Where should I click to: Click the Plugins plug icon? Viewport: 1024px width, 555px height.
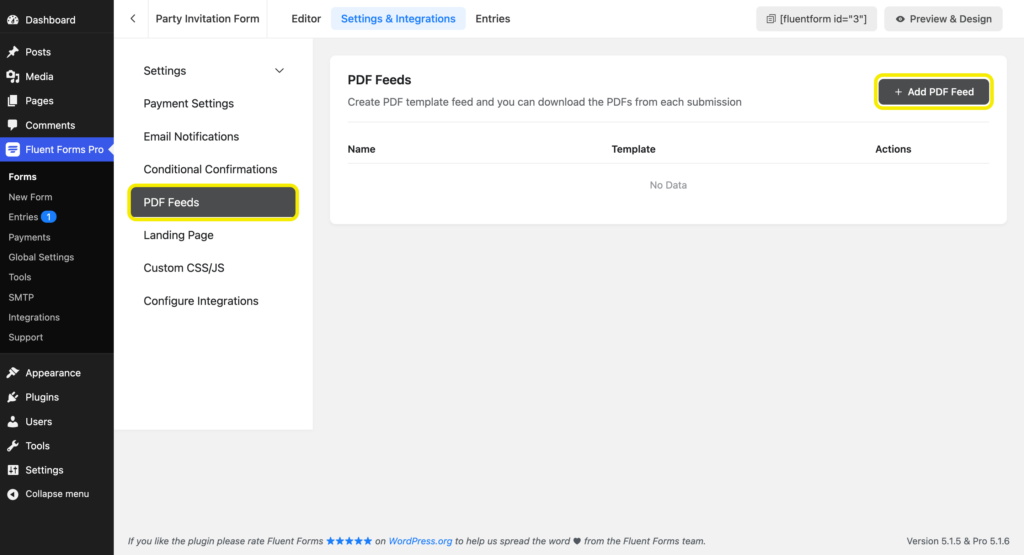[12, 397]
